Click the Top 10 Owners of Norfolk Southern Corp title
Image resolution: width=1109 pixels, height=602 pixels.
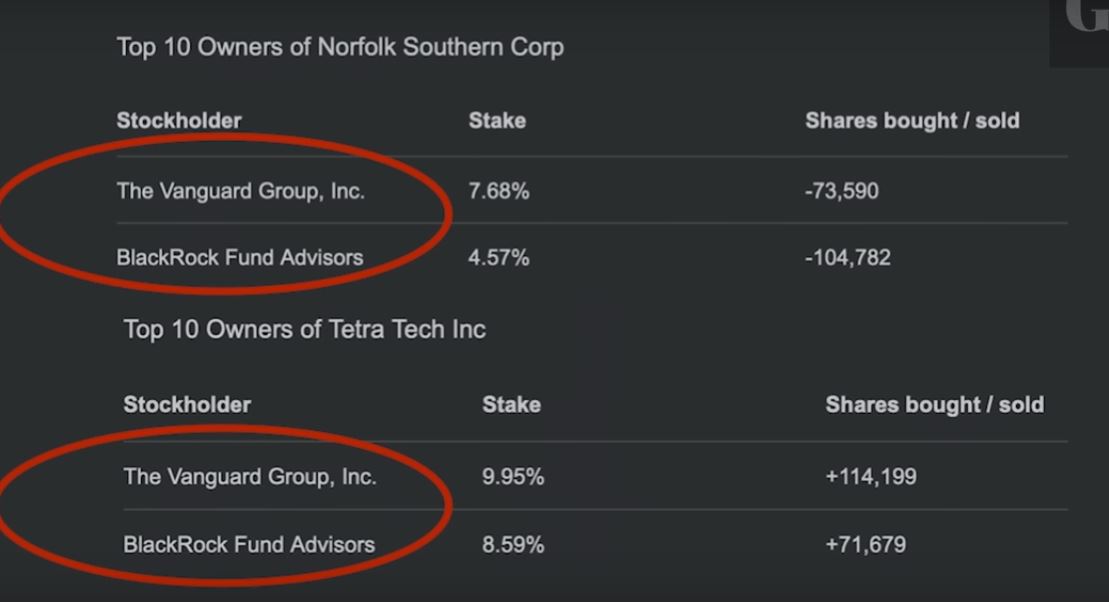click(340, 47)
